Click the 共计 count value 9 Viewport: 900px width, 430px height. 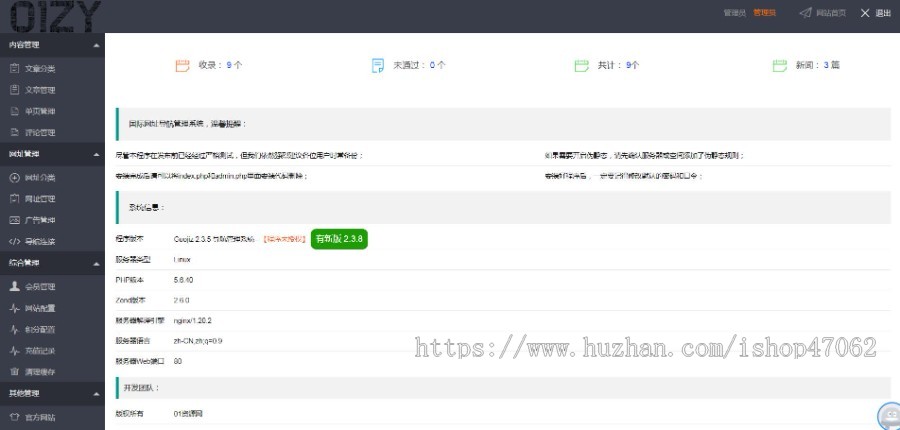pyautogui.click(x=629, y=65)
